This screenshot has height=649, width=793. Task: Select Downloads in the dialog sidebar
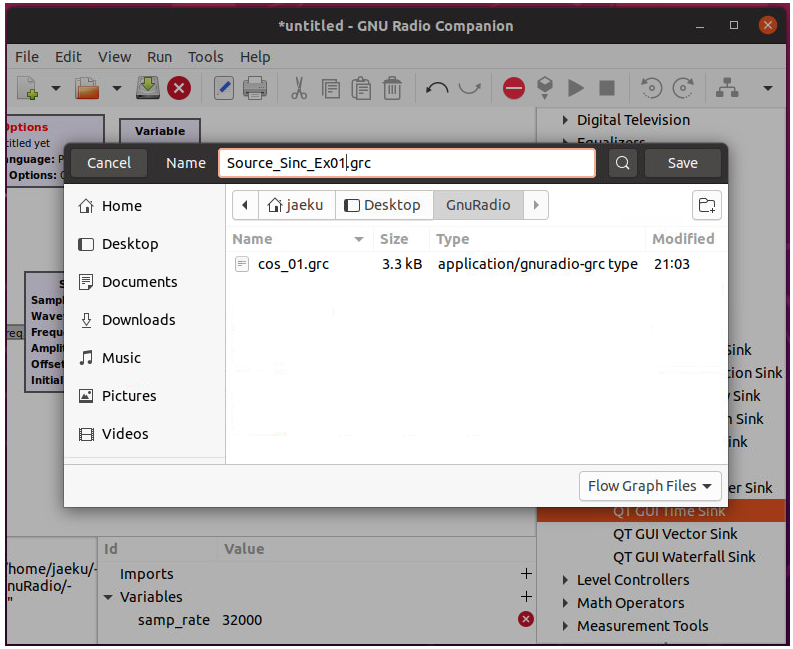pos(145,320)
